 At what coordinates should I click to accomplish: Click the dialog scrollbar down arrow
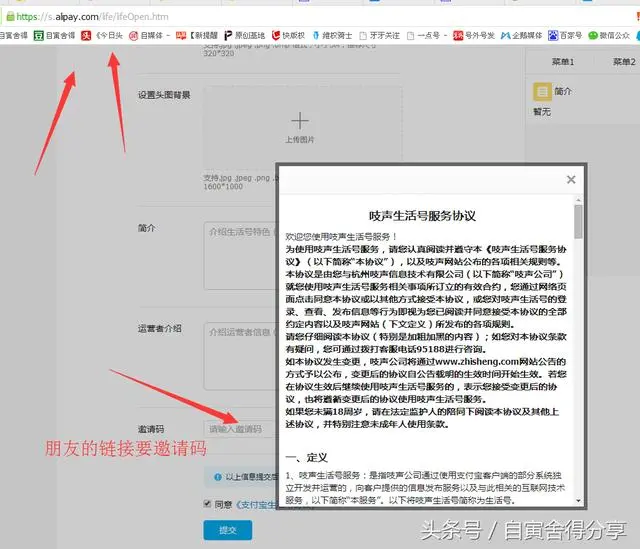(x=578, y=500)
